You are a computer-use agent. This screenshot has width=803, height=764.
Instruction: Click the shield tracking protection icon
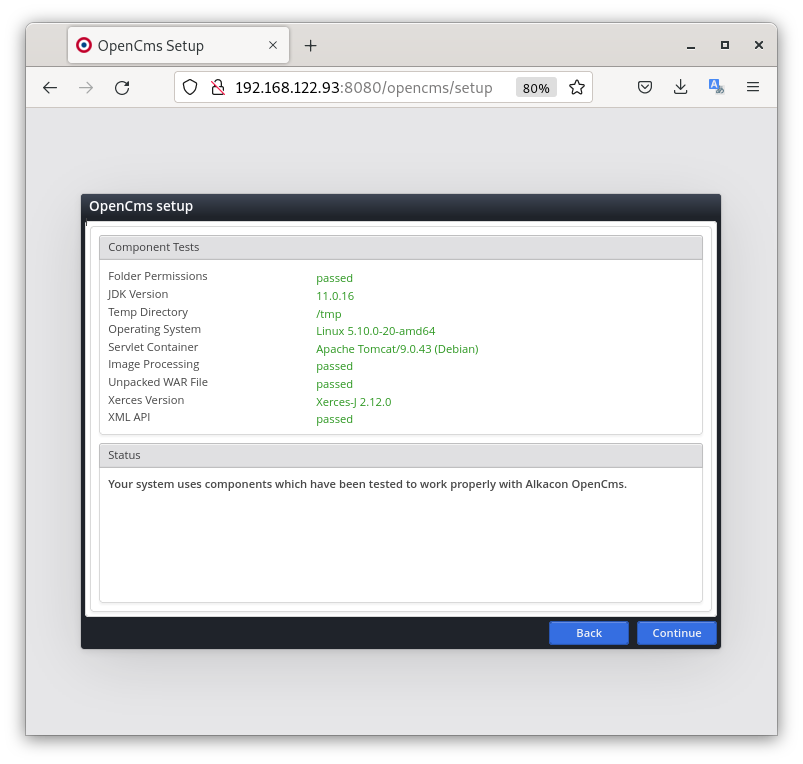[190, 88]
